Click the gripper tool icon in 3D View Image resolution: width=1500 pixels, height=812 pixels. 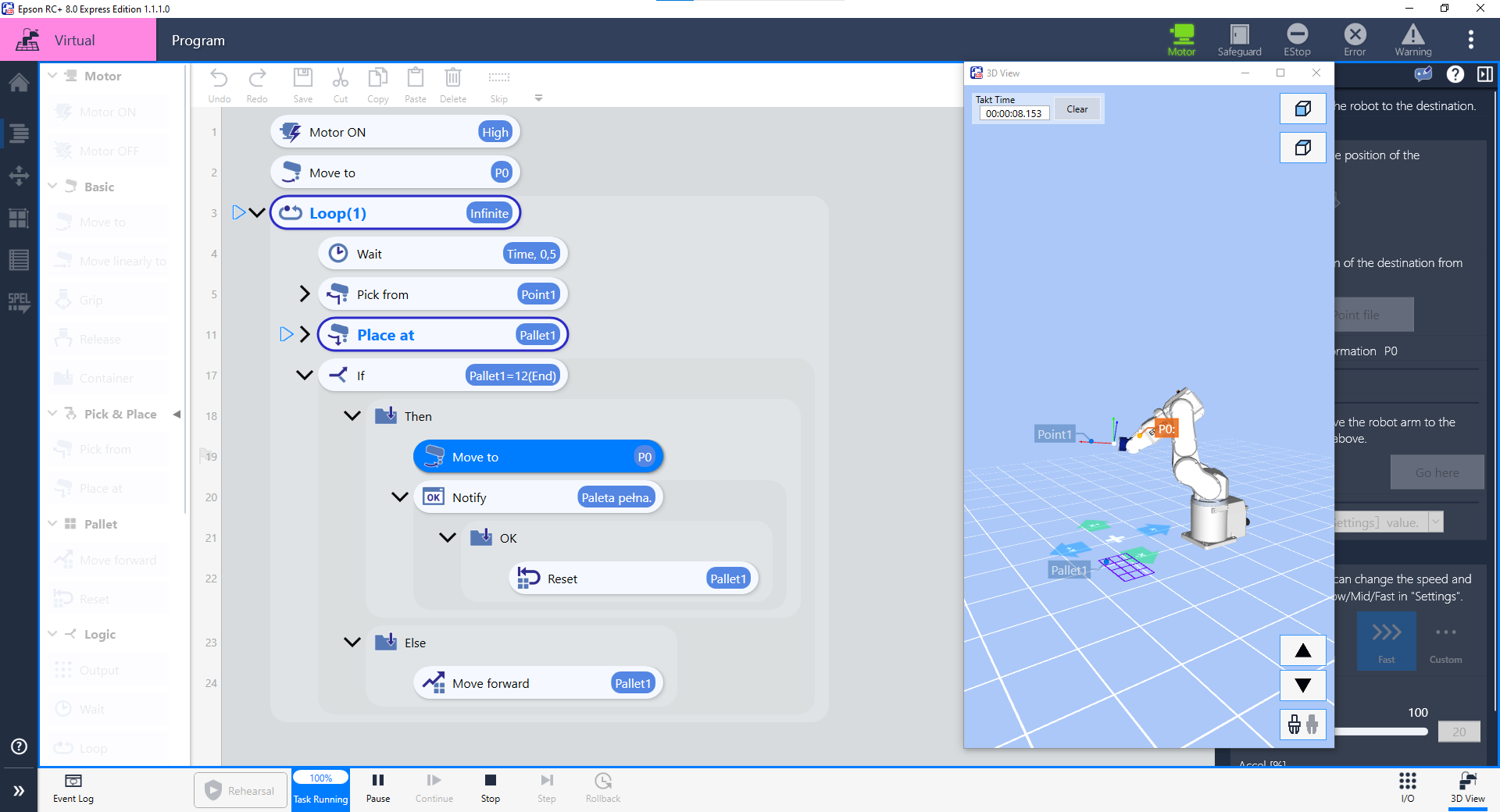[x=1302, y=725]
